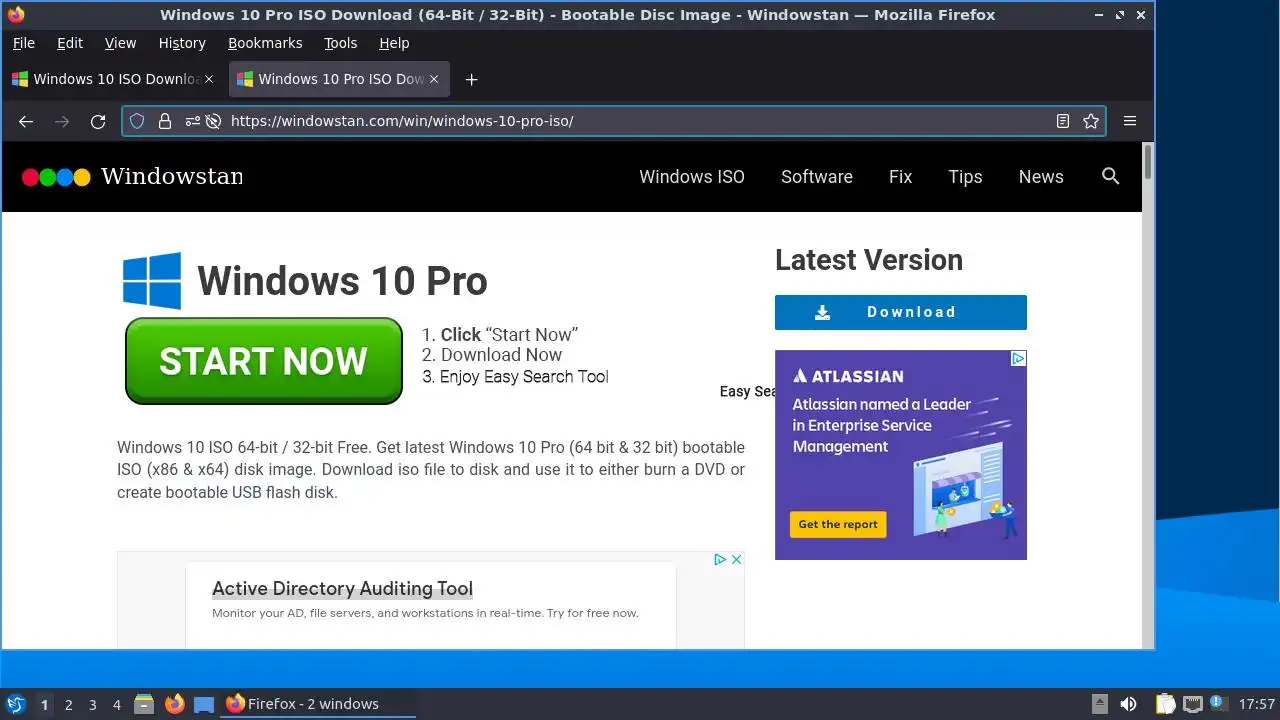The image size is (1280, 720).
Task: Open the clipboard manager tray icon
Action: 1165,704
